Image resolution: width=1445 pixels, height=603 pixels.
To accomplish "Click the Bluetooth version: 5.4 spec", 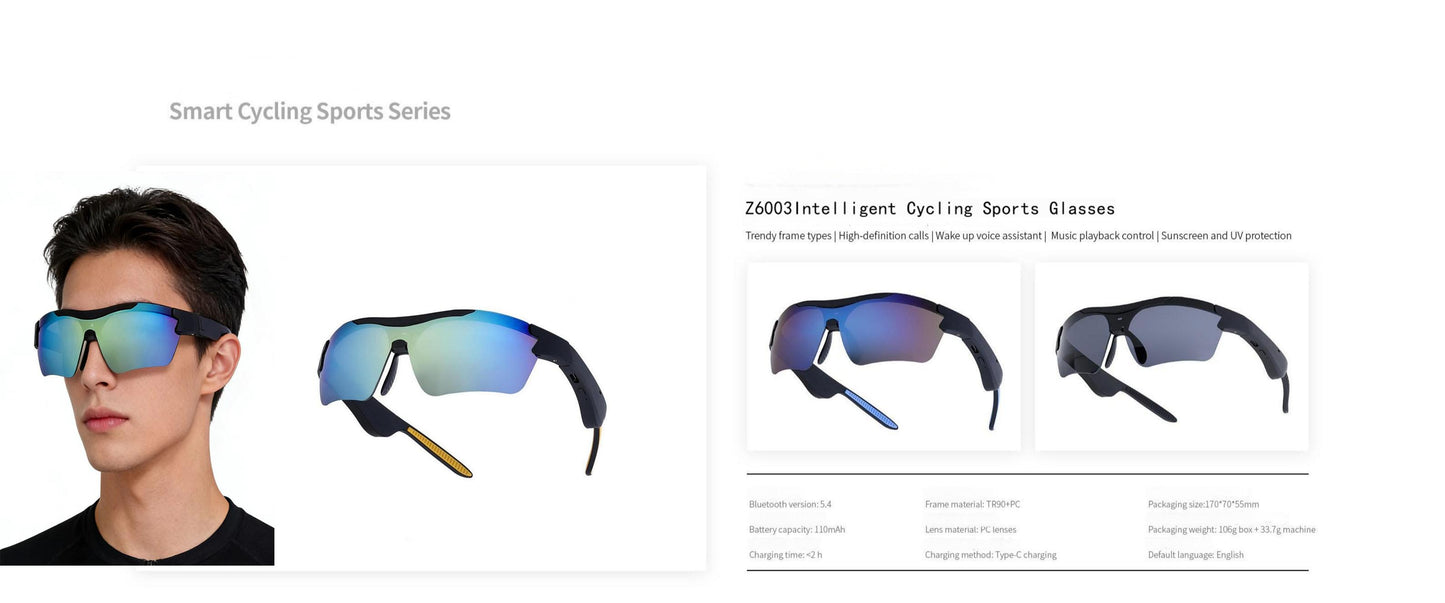I will [x=785, y=504].
